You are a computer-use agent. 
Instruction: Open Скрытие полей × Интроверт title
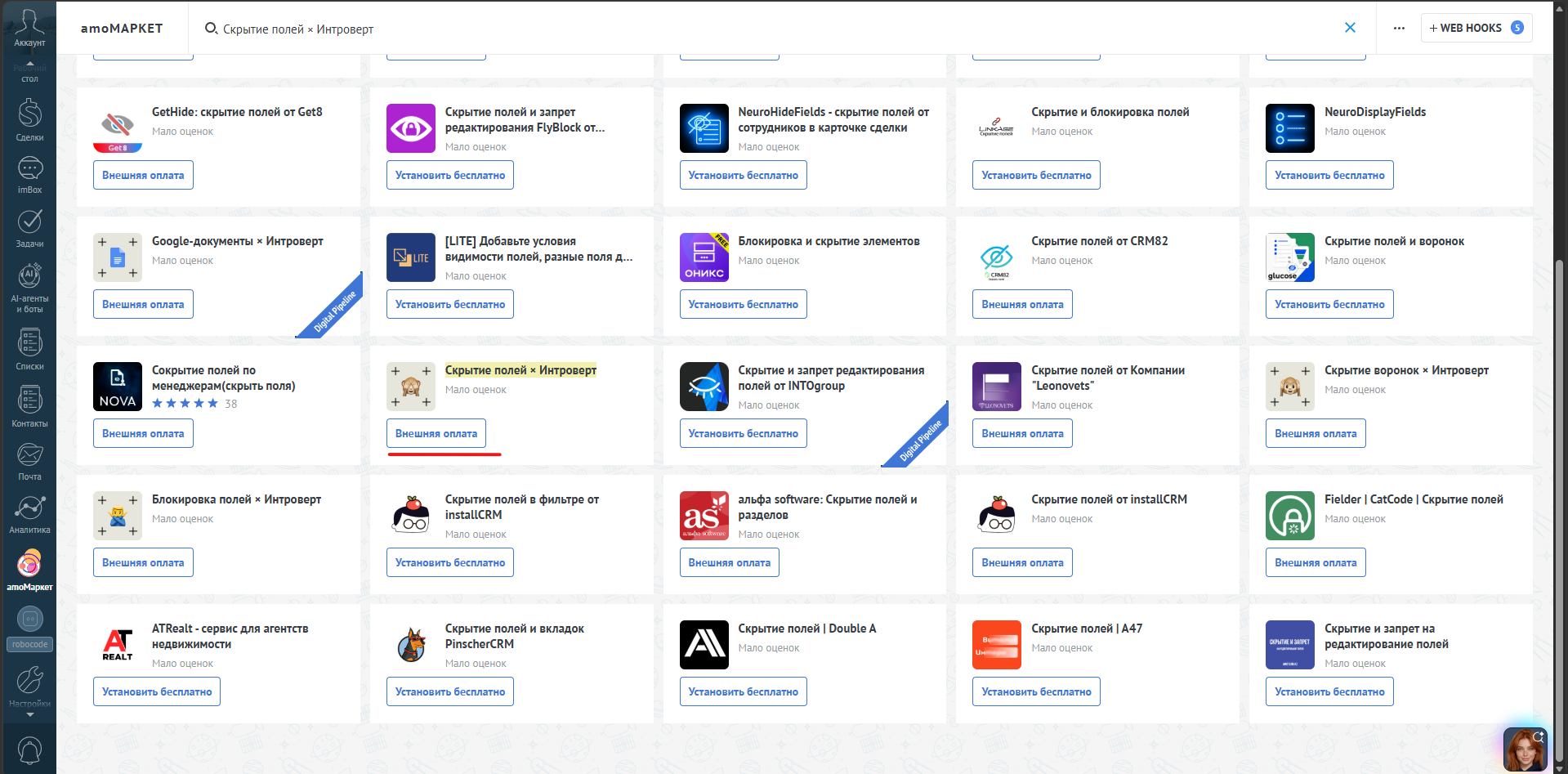pyautogui.click(x=520, y=370)
